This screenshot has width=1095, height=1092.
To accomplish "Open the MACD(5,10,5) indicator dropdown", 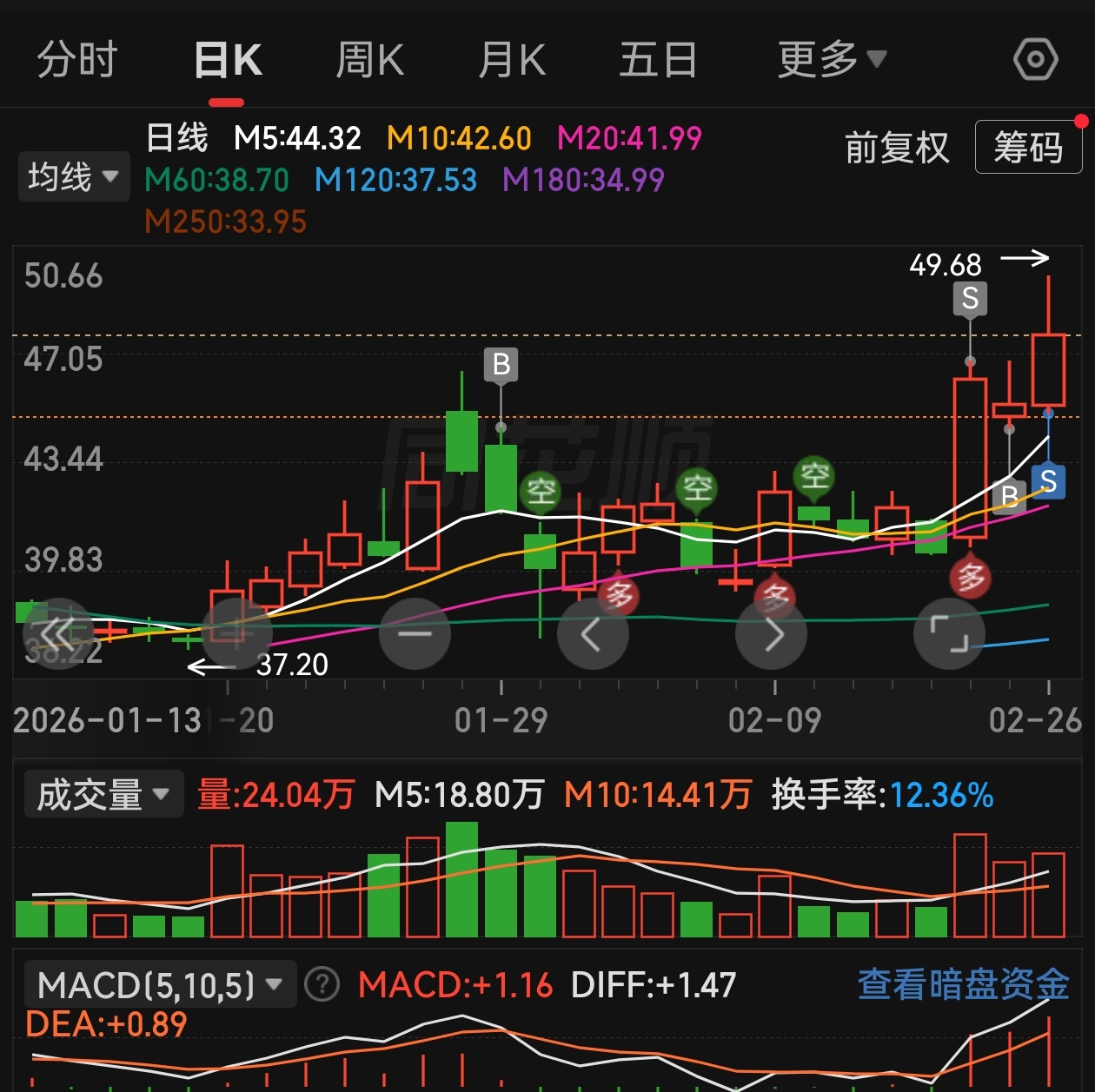I will pyautogui.click(x=161, y=985).
